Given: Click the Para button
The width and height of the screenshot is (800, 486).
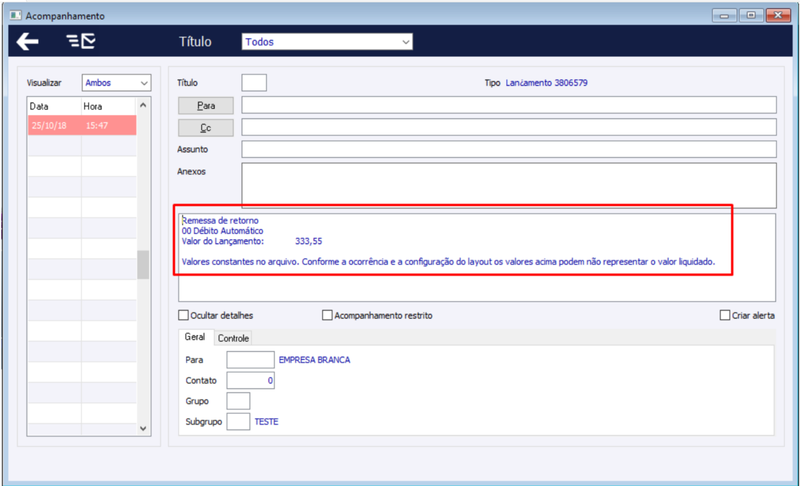Looking at the screenshot, I should click(x=206, y=106).
